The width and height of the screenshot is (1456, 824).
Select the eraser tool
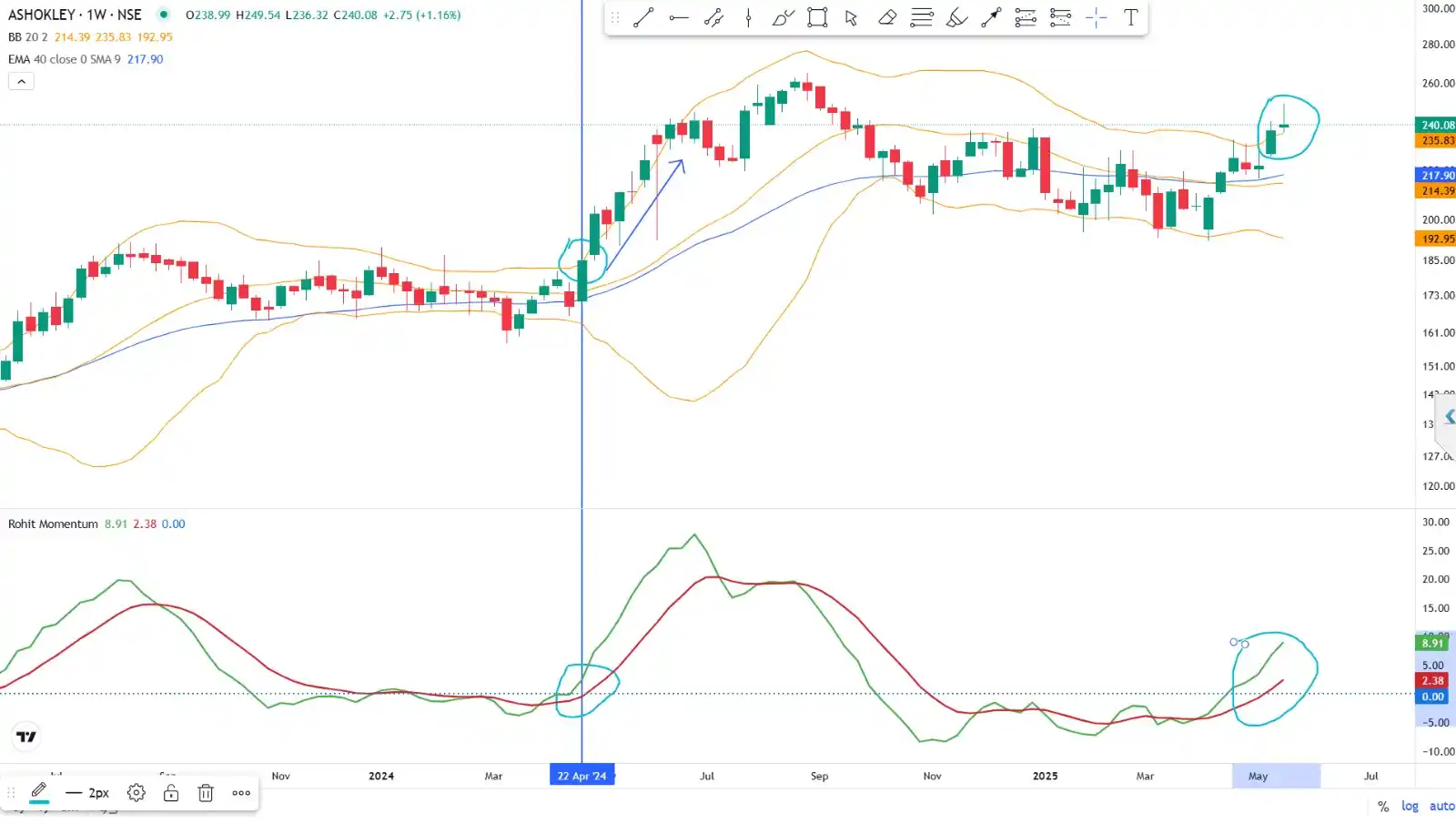point(887,17)
